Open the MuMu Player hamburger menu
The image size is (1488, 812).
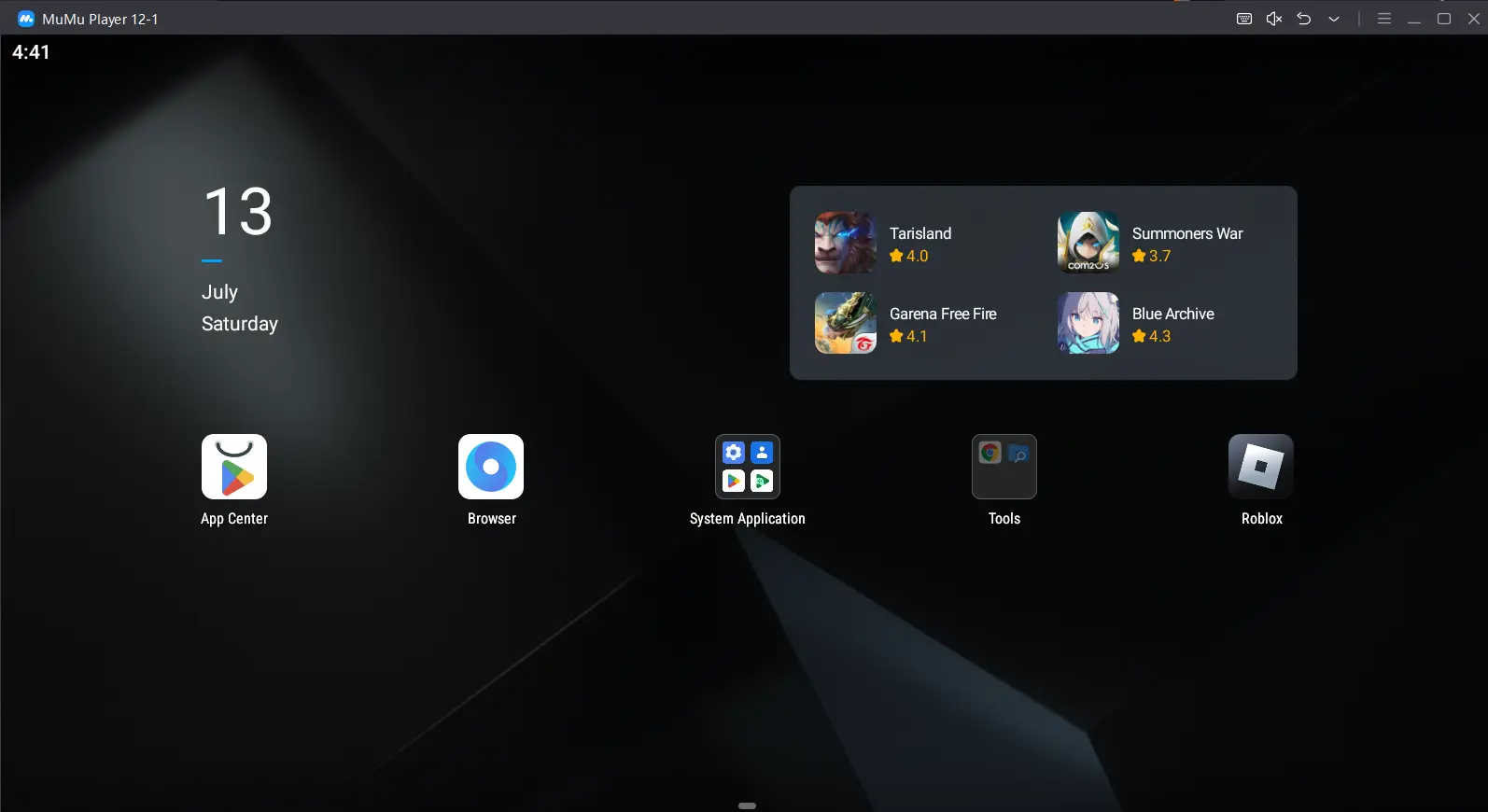pyautogui.click(x=1384, y=19)
